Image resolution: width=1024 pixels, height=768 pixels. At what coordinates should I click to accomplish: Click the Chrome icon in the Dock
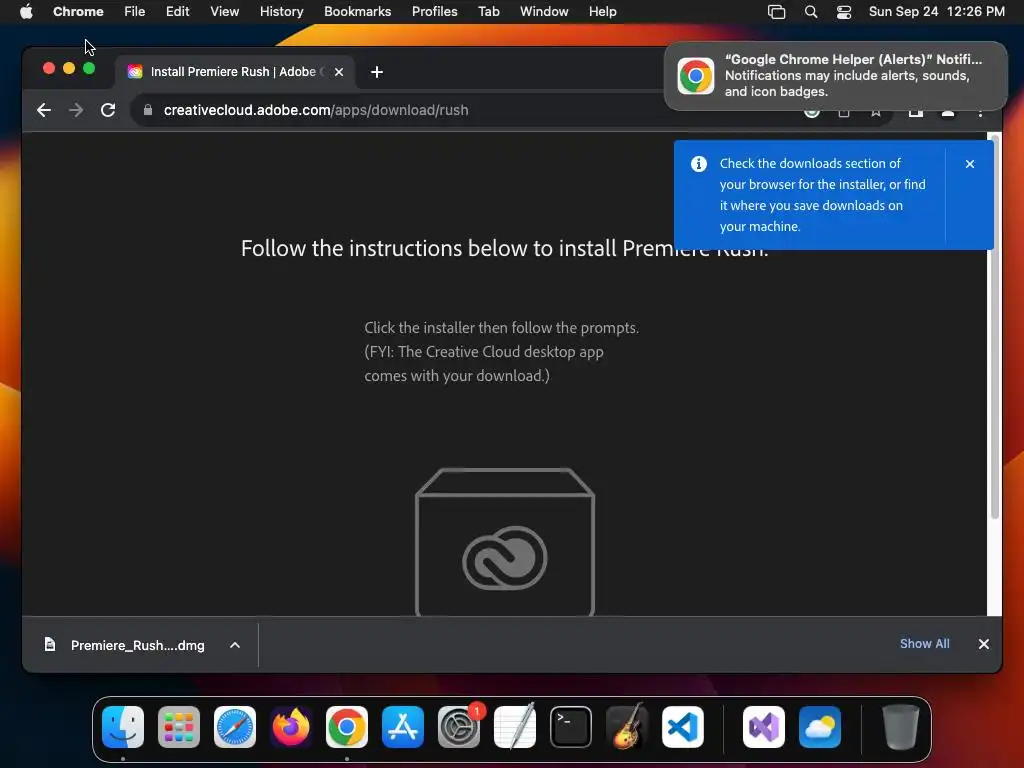347,727
